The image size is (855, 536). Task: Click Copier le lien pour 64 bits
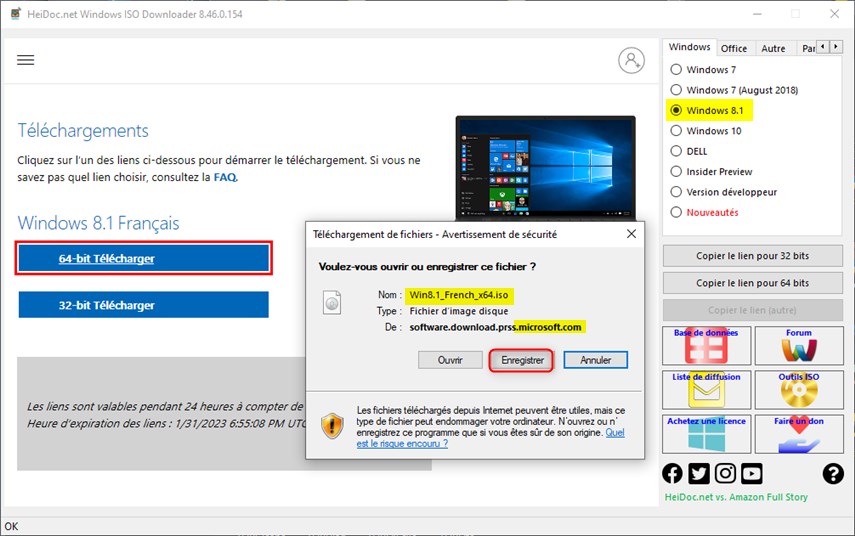(x=752, y=283)
